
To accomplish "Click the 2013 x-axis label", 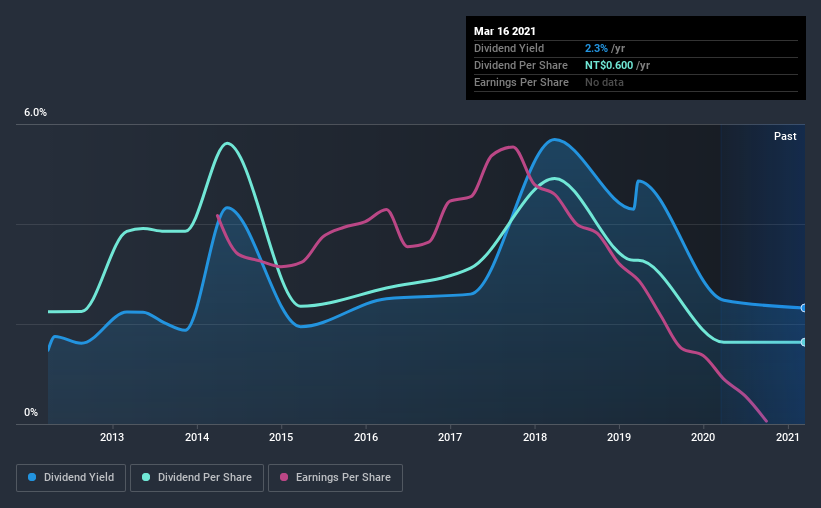I will (112, 437).
